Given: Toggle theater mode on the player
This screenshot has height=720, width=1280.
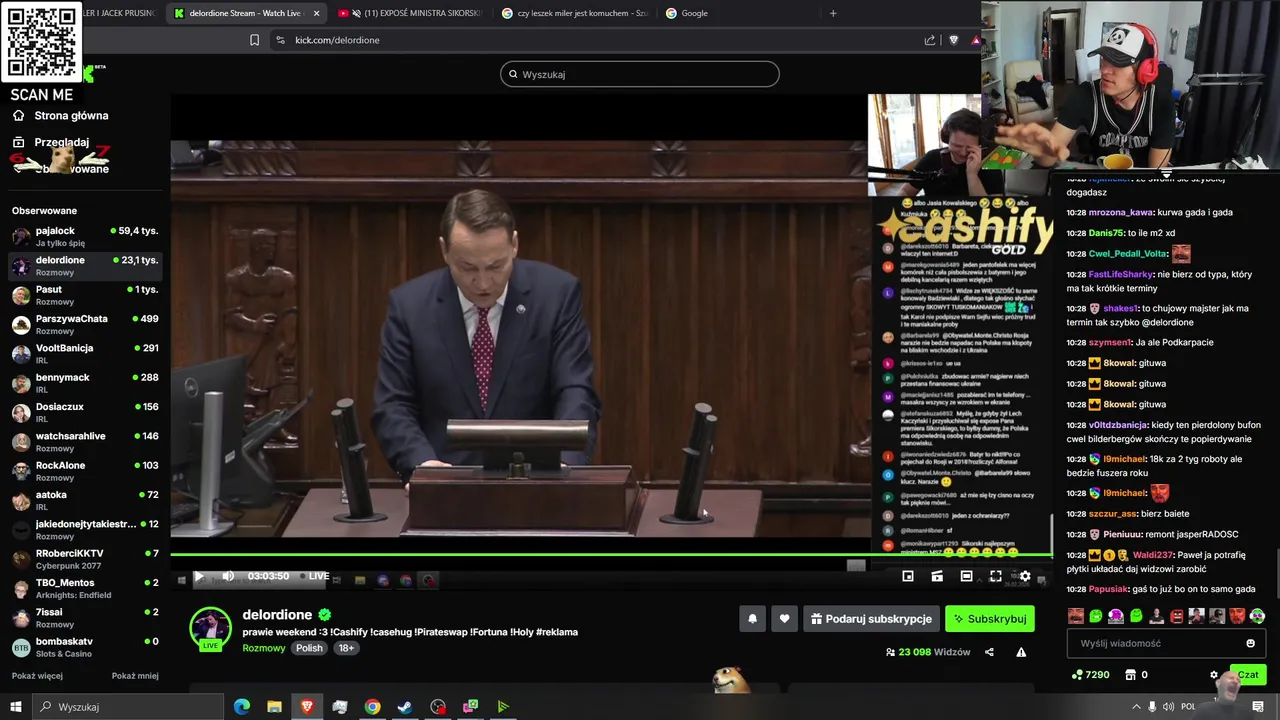Looking at the screenshot, I should (x=966, y=576).
